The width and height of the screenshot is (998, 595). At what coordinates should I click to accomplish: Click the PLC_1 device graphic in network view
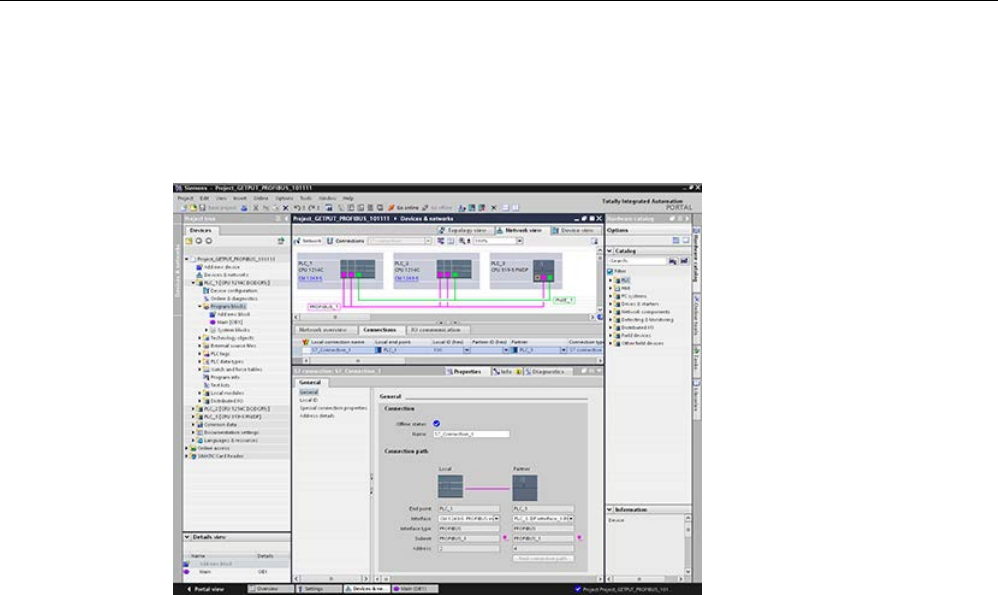tap(357, 269)
